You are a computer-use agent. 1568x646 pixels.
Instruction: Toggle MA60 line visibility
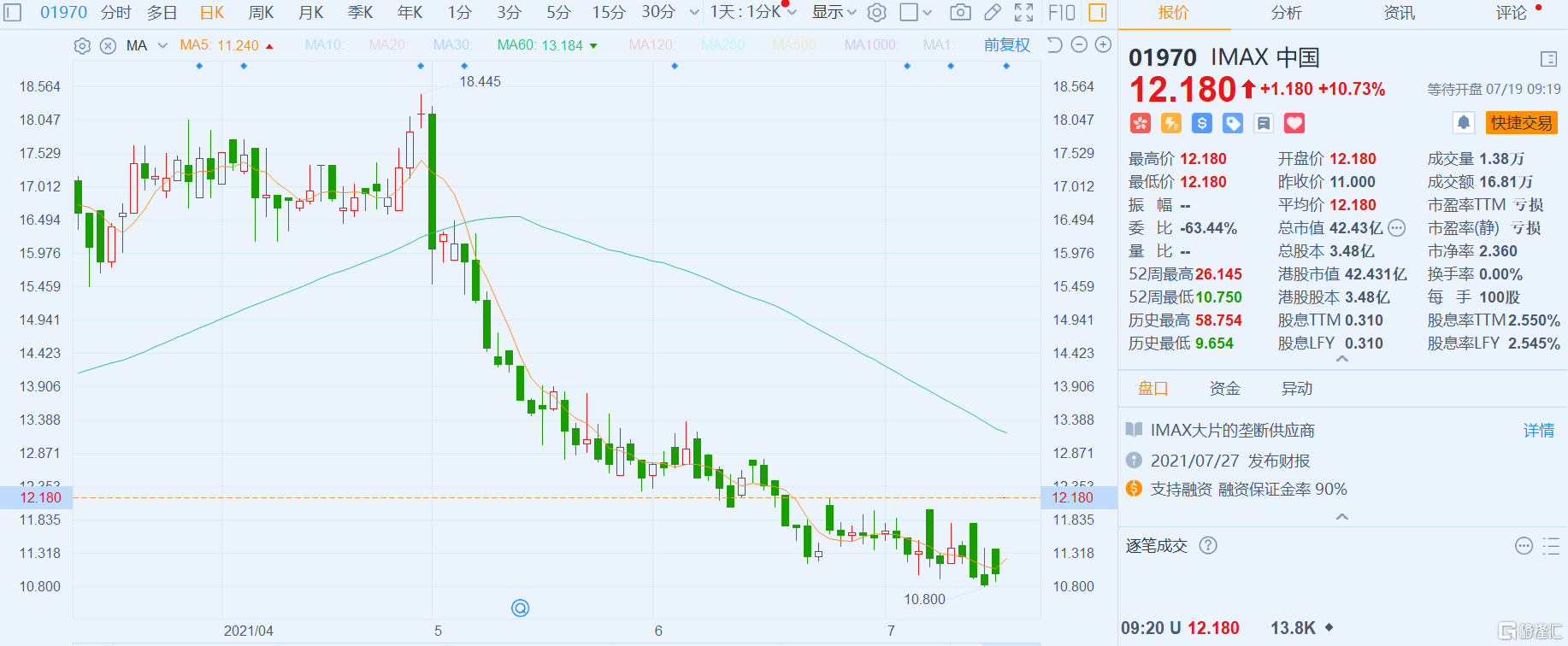[548, 45]
